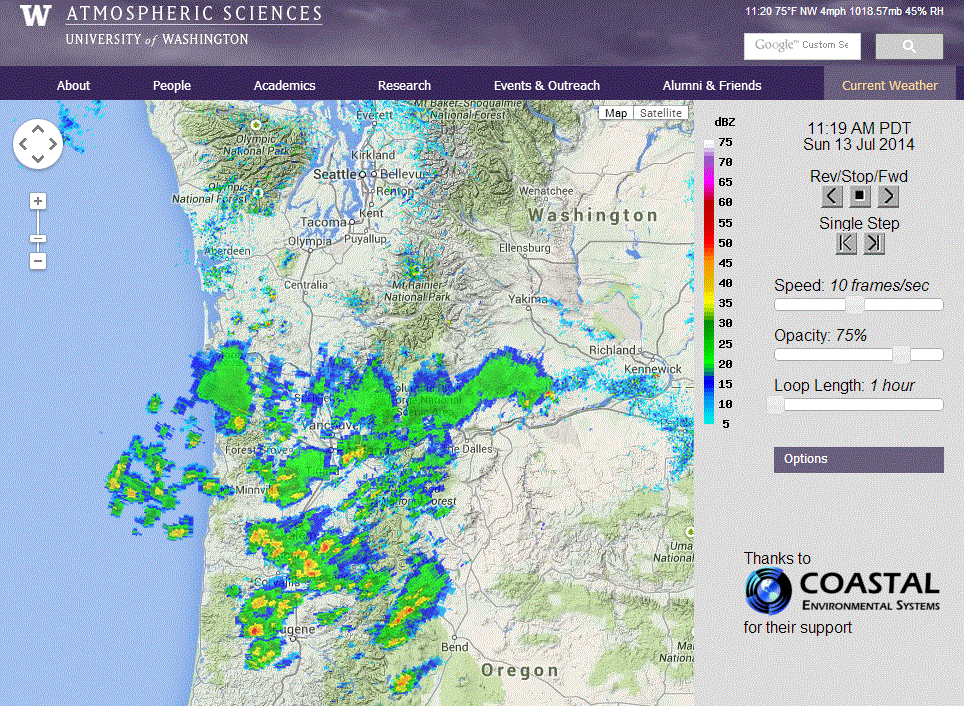The height and width of the screenshot is (706, 964).
Task: Open the Current Weather tab
Action: click(889, 85)
